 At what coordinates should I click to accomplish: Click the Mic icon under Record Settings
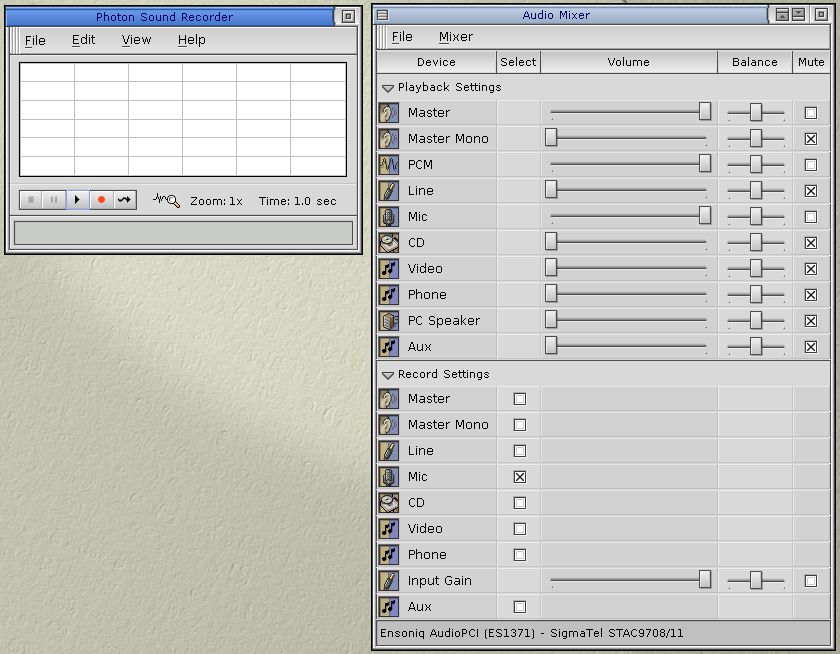tap(389, 477)
